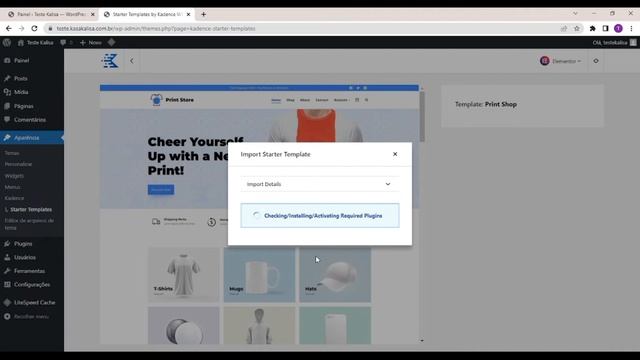
Task: Click the Kadence logo icon
Action: tap(110, 61)
